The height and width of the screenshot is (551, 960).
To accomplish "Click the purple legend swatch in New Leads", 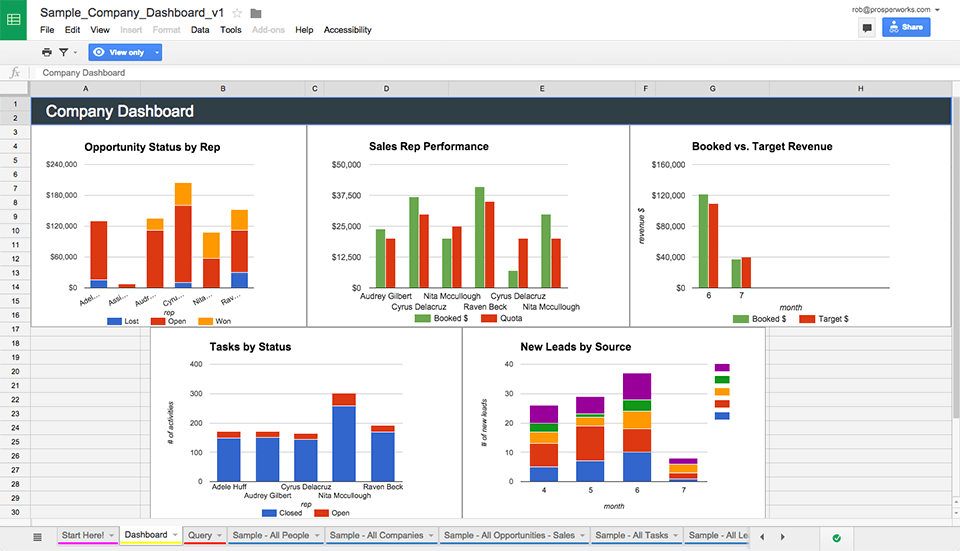I will [x=722, y=367].
